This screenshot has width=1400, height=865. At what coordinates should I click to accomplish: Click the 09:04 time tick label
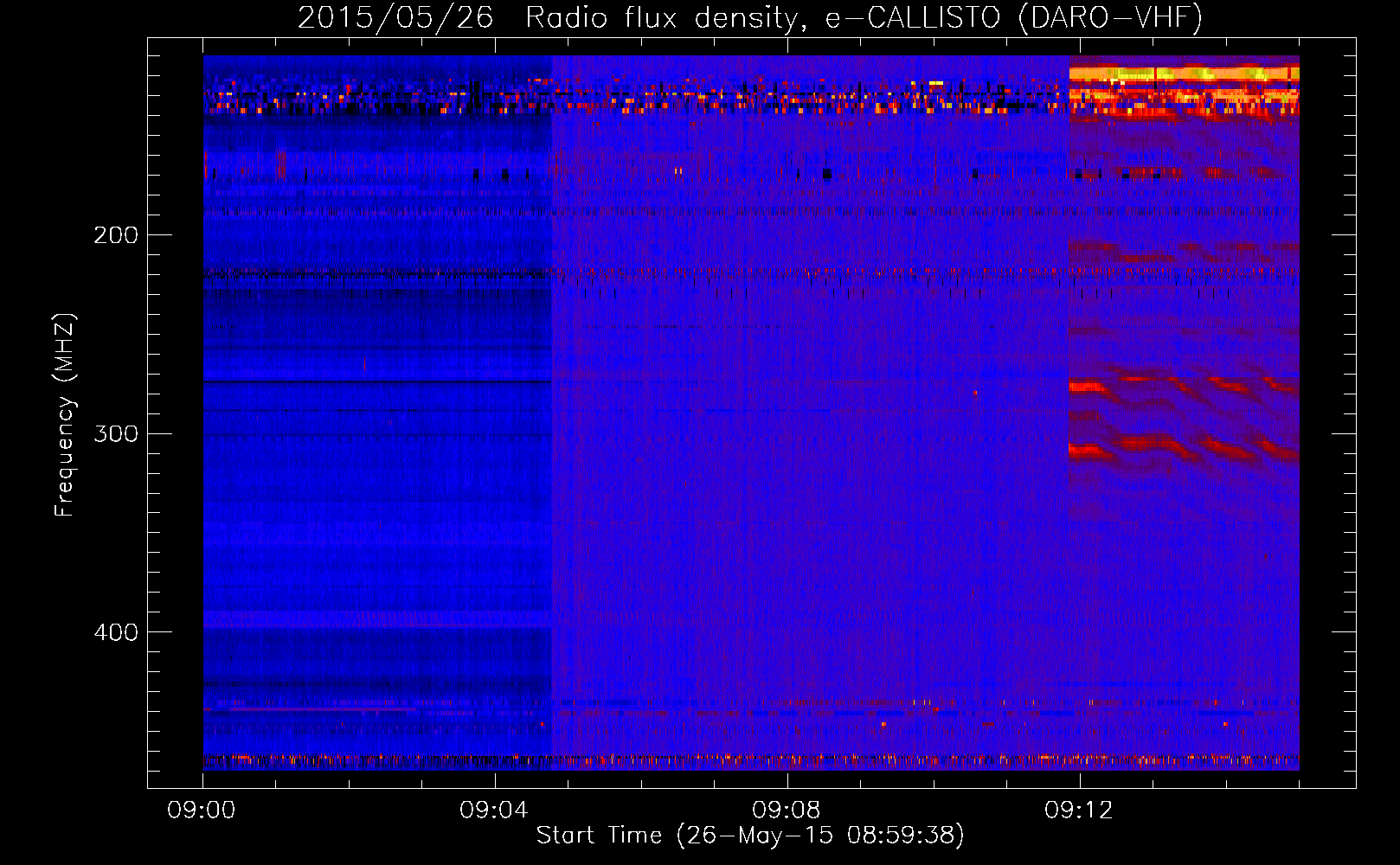click(494, 811)
